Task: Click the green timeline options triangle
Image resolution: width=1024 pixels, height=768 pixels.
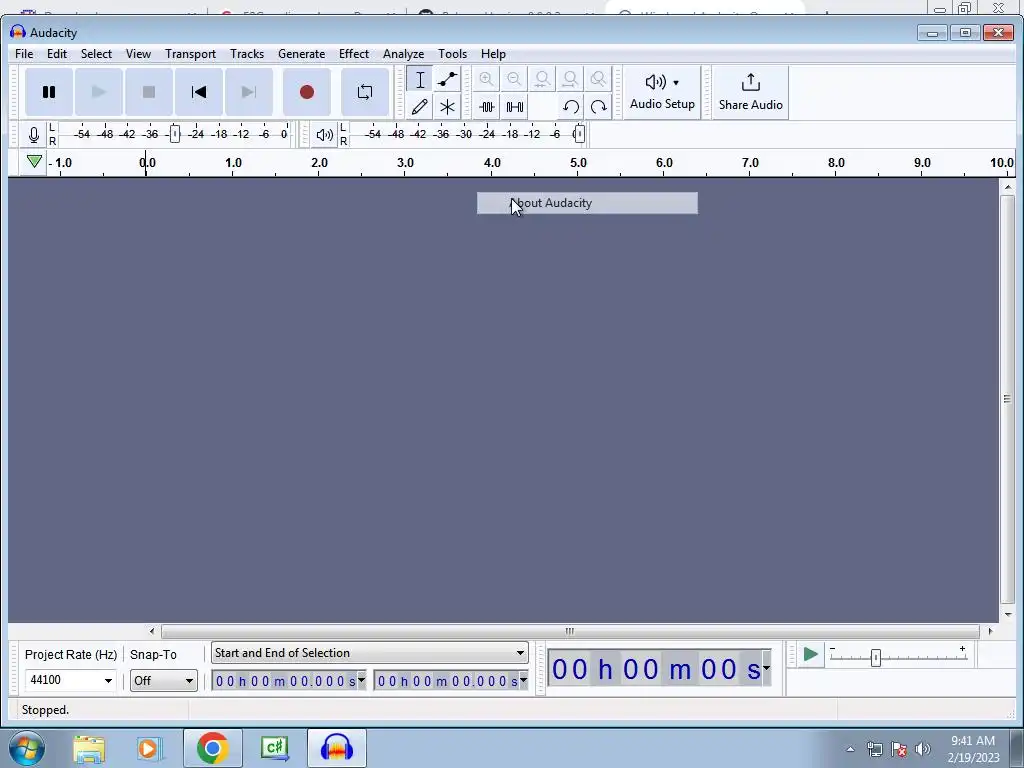Action: click(35, 161)
